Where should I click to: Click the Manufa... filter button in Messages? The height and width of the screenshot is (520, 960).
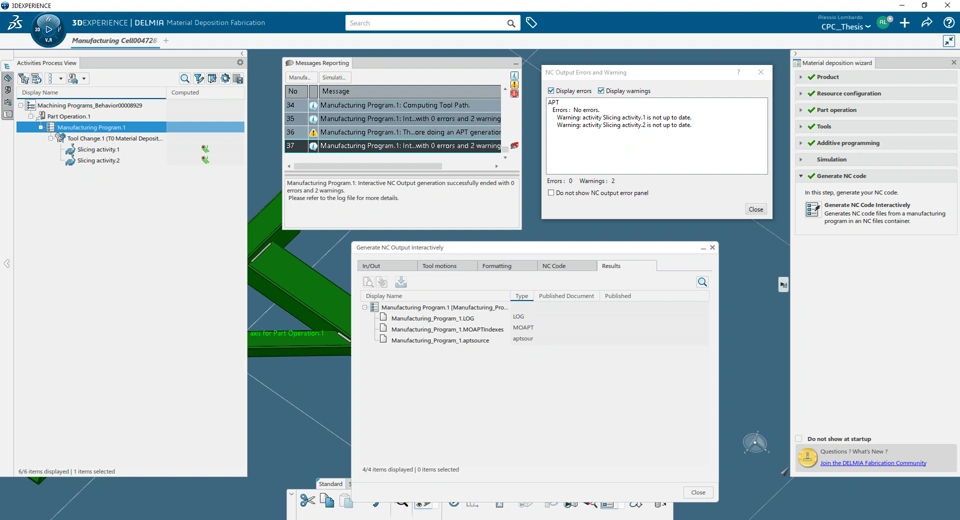click(300, 77)
